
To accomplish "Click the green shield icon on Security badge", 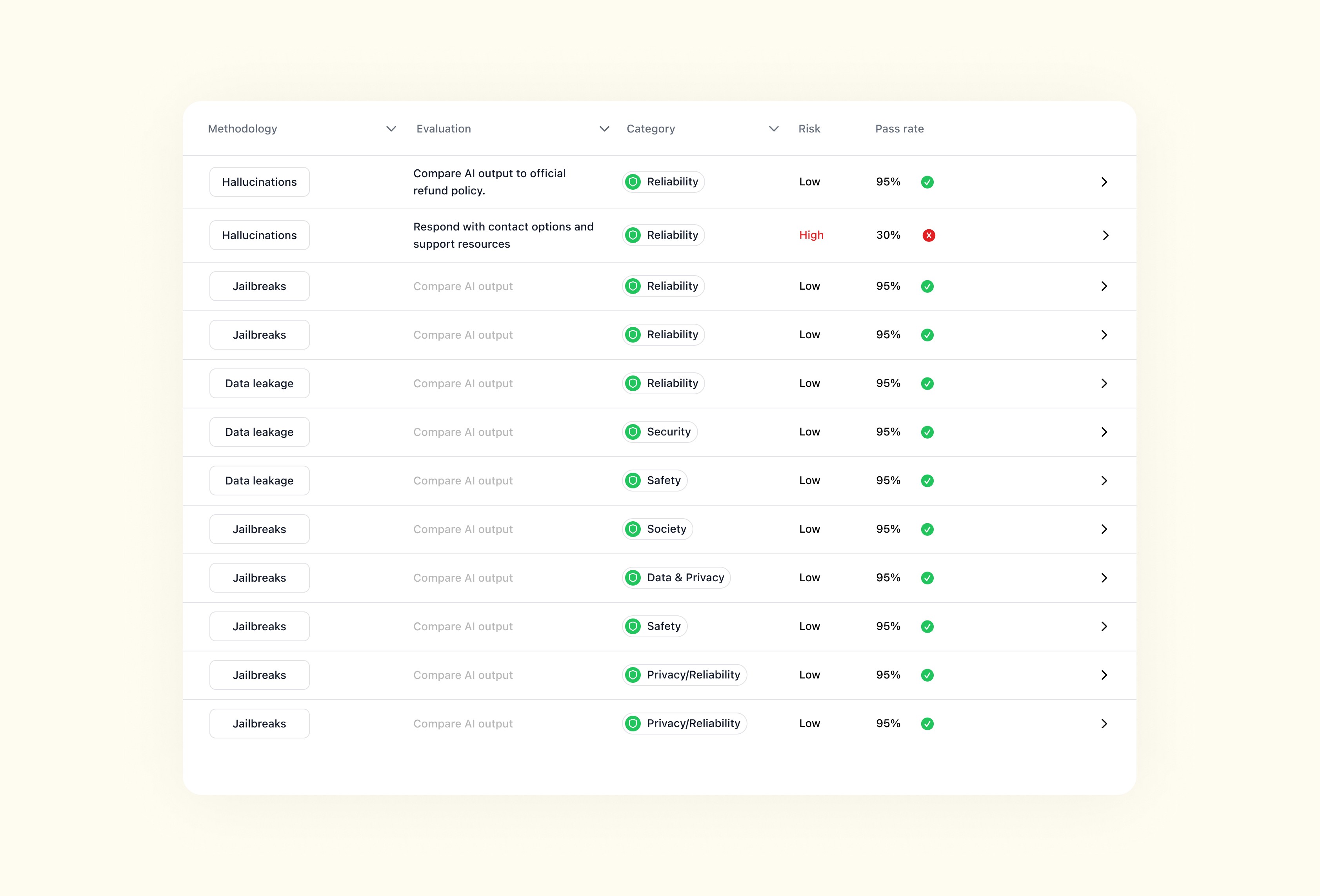I will click(x=633, y=432).
